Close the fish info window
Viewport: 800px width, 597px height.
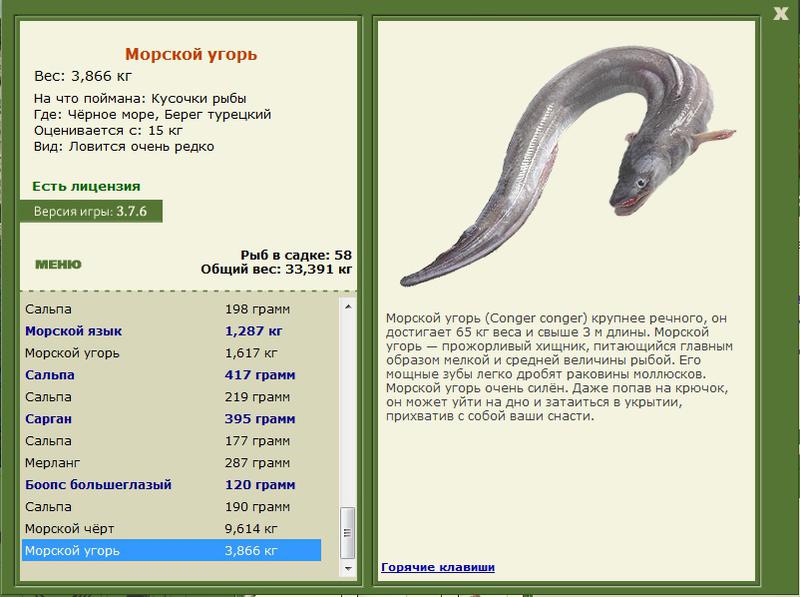[780, 13]
